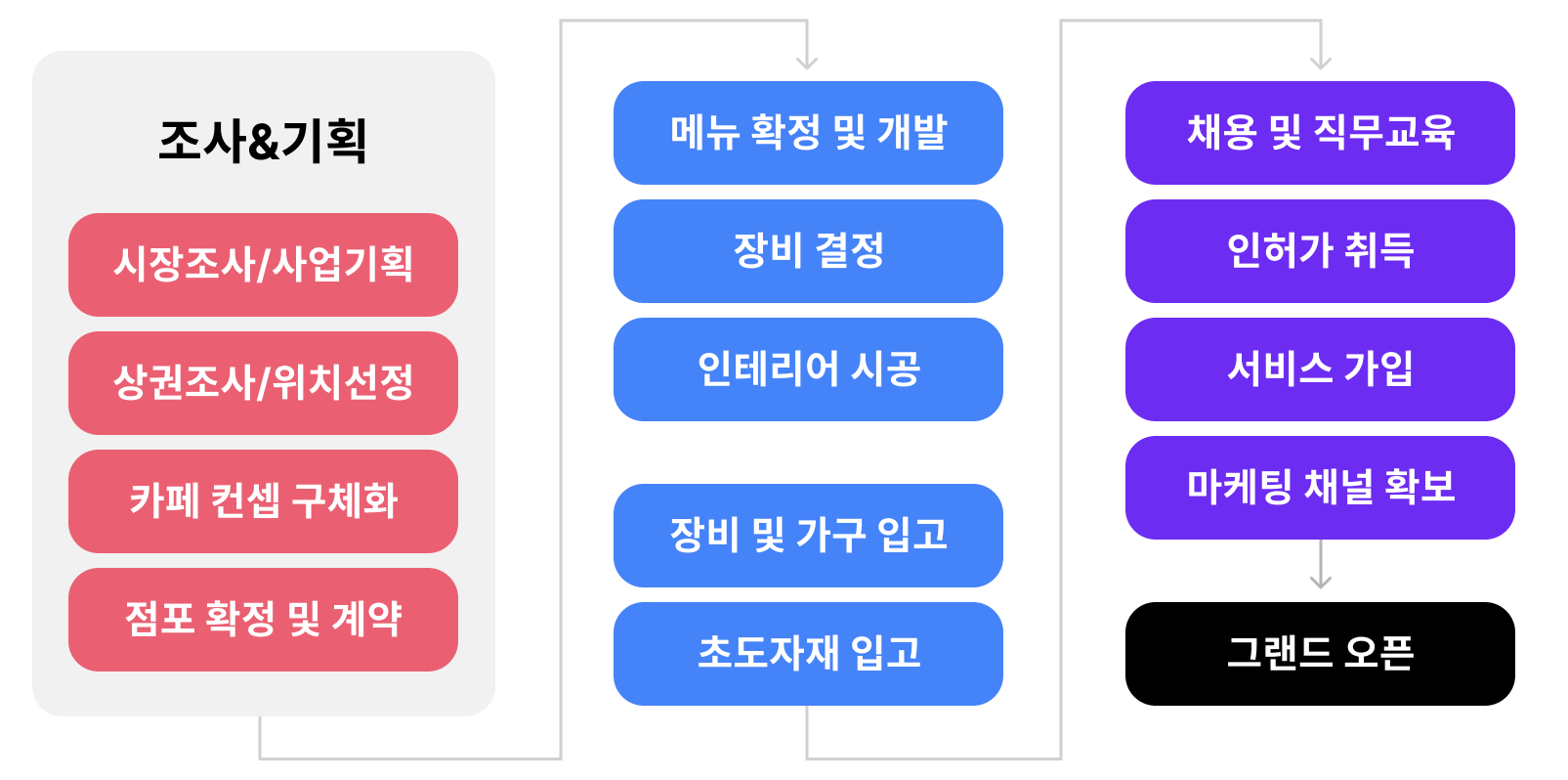The image size is (1568, 780).
Task: Select the 장비 결정 blue box
Action: click(x=808, y=251)
